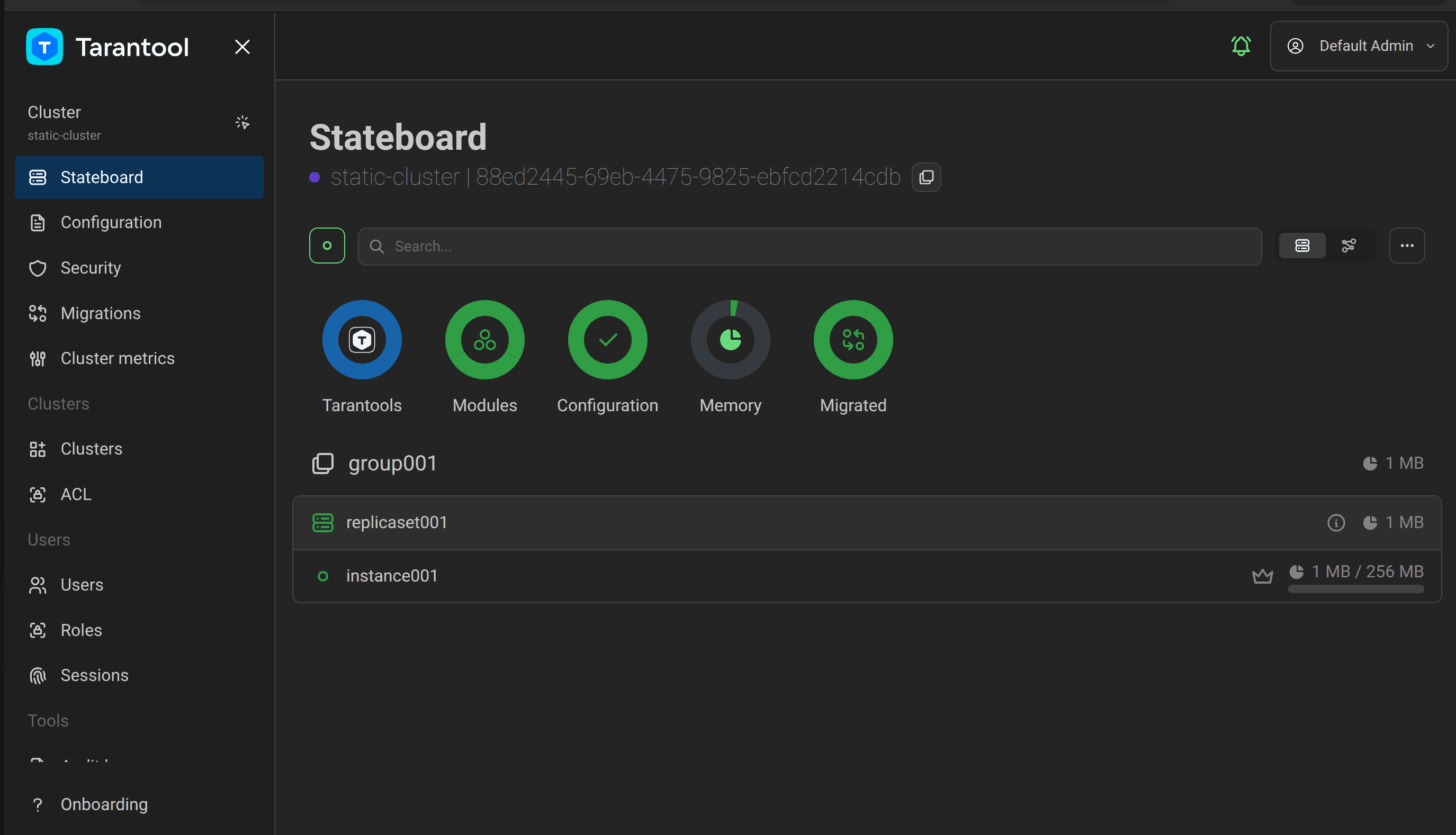The height and width of the screenshot is (835, 1456).
Task: Open the three-dots more options menu
Action: tap(1407, 246)
